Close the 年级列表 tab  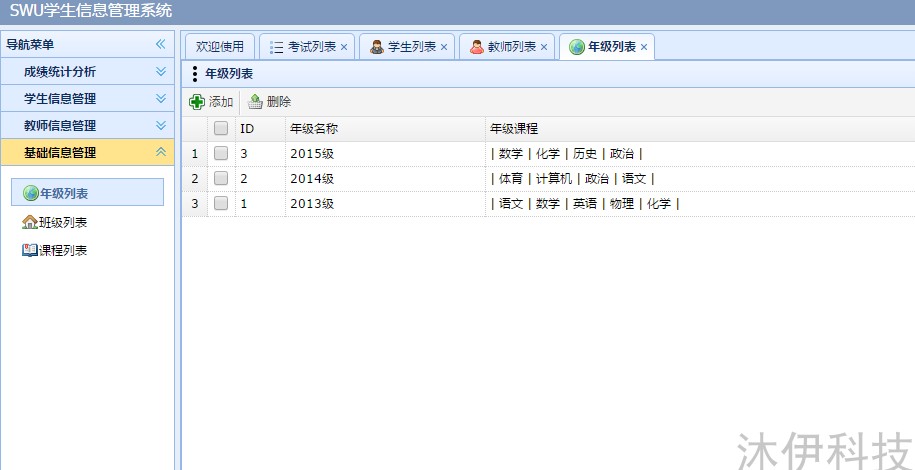tap(644, 47)
